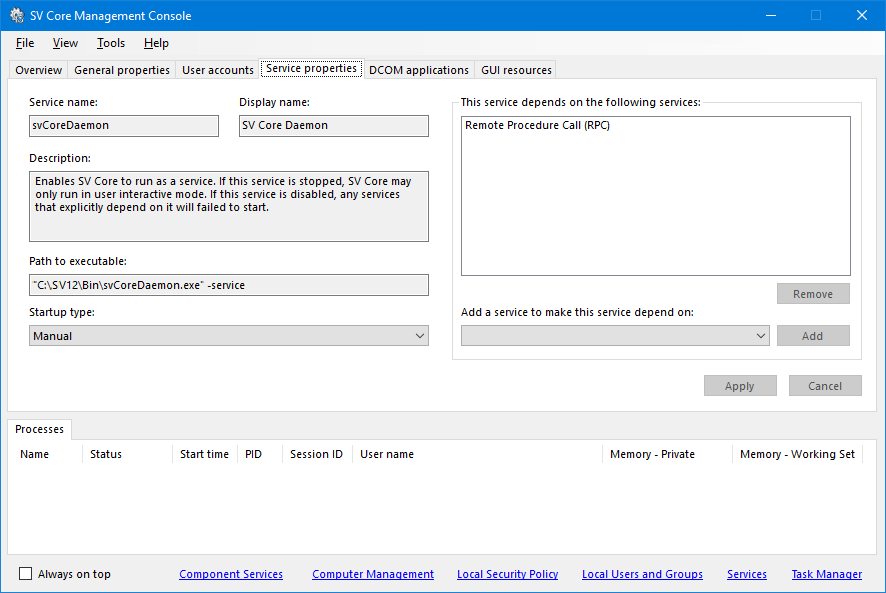Cancel the pending changes

pos(825,385)
